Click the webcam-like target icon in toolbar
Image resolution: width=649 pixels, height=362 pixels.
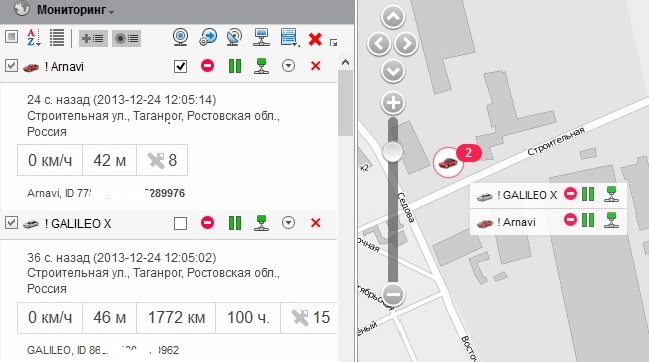click(x=180, y=37)
